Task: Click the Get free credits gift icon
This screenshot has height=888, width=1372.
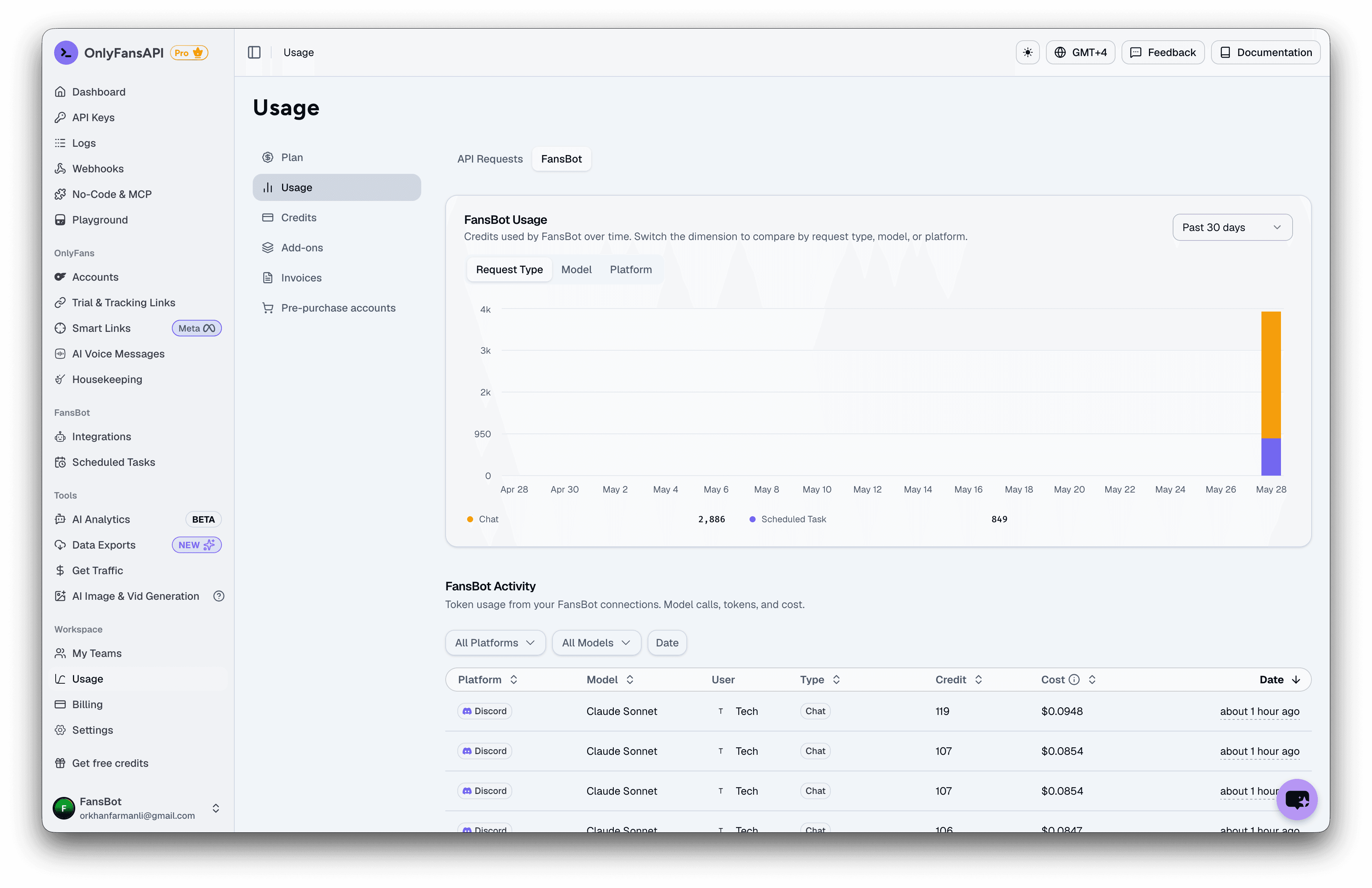Action: tap(60, 763)
